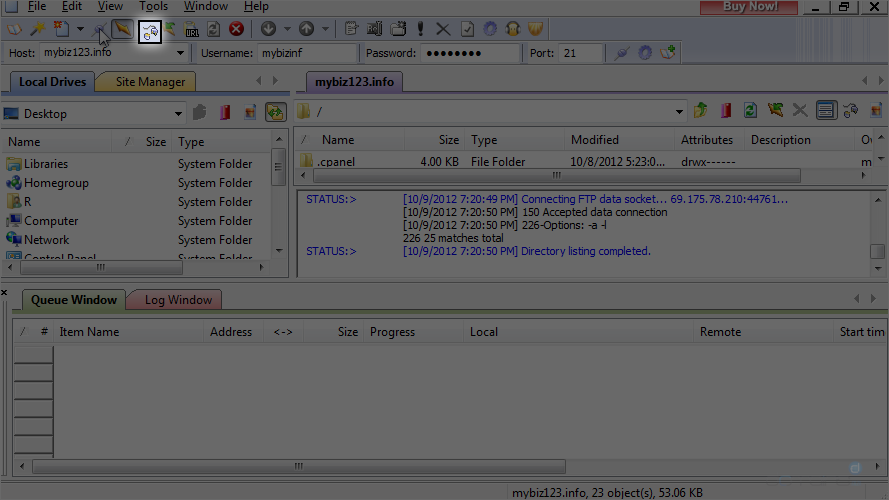Click the Site Manager book icon
This screenshot has width=889, height=500.
coord(15,30)
